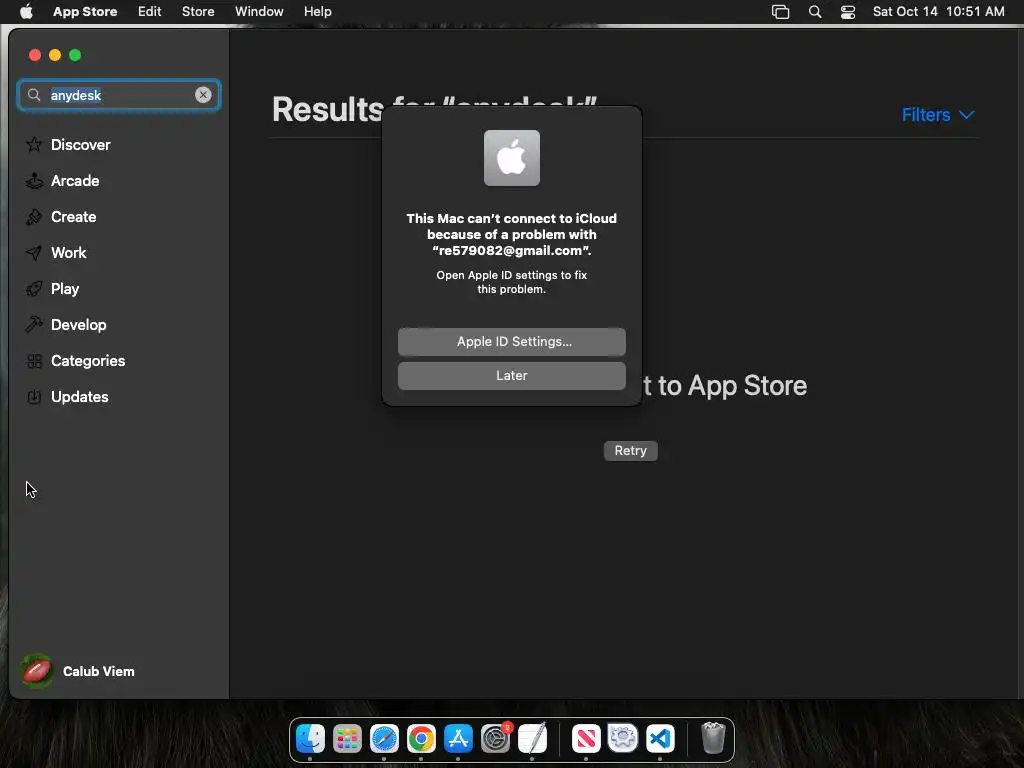Click the Play rocket icon

tap(34, 289)
